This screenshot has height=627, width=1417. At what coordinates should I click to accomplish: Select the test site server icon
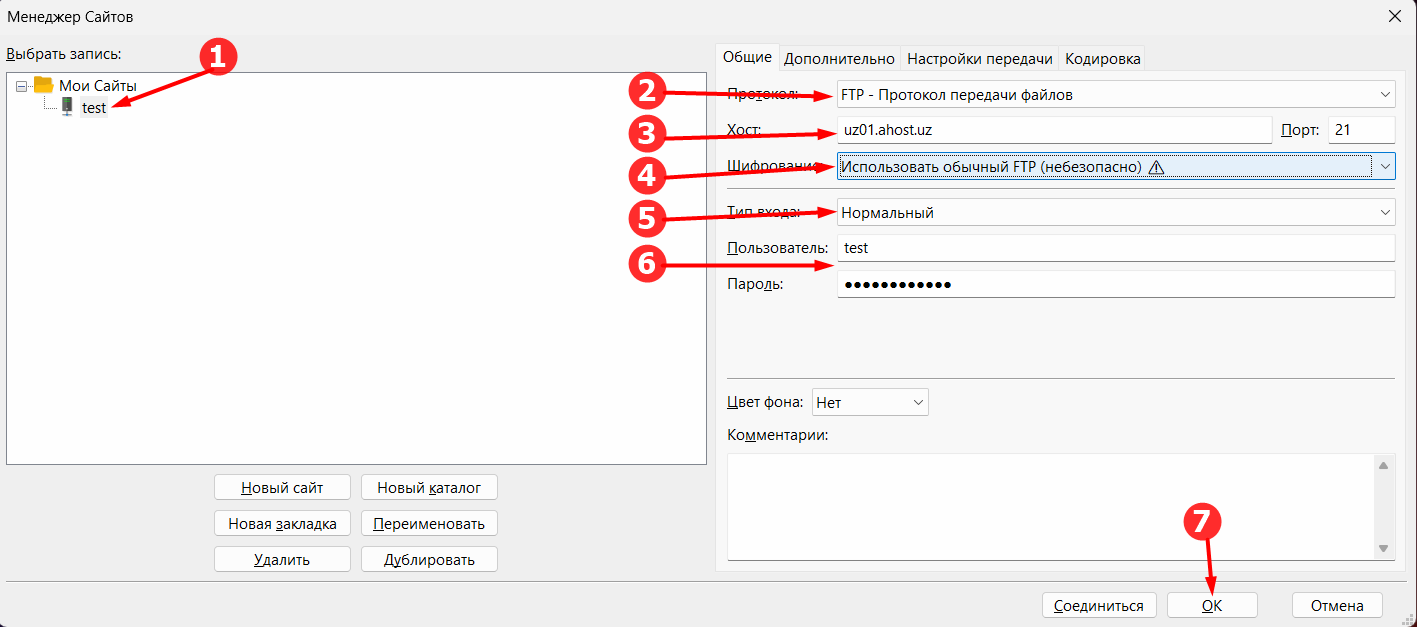(x=68, y=106)
